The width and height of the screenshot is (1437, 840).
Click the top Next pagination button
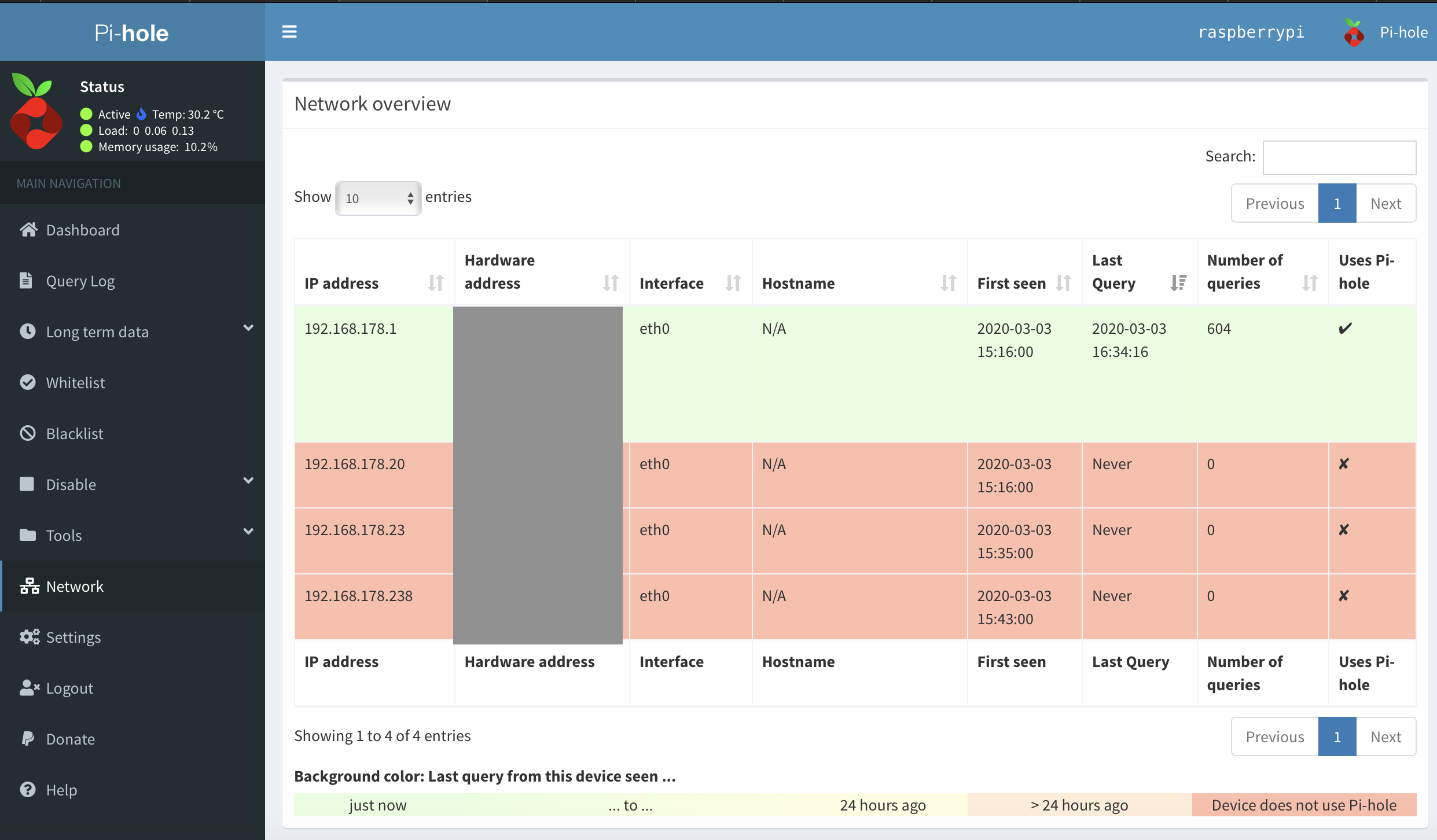(x=1385, y=203)
